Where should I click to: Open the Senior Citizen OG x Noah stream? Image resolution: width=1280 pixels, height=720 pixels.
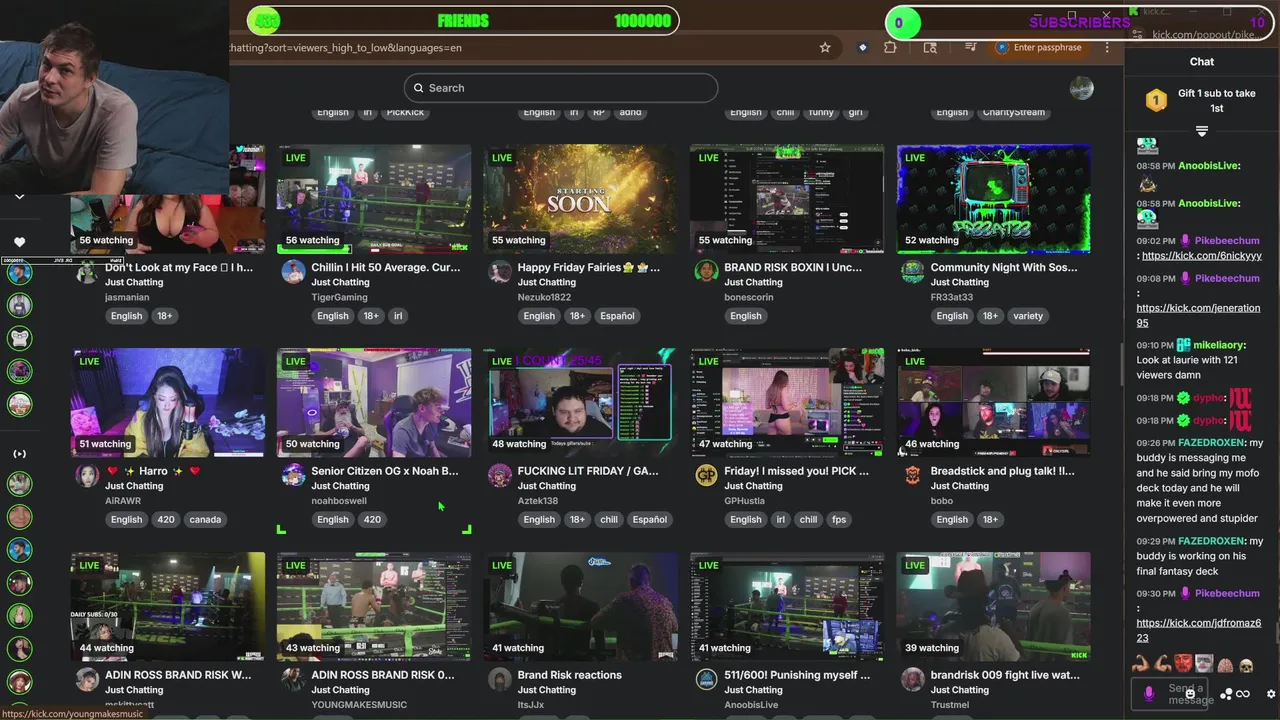coord(374,402)
